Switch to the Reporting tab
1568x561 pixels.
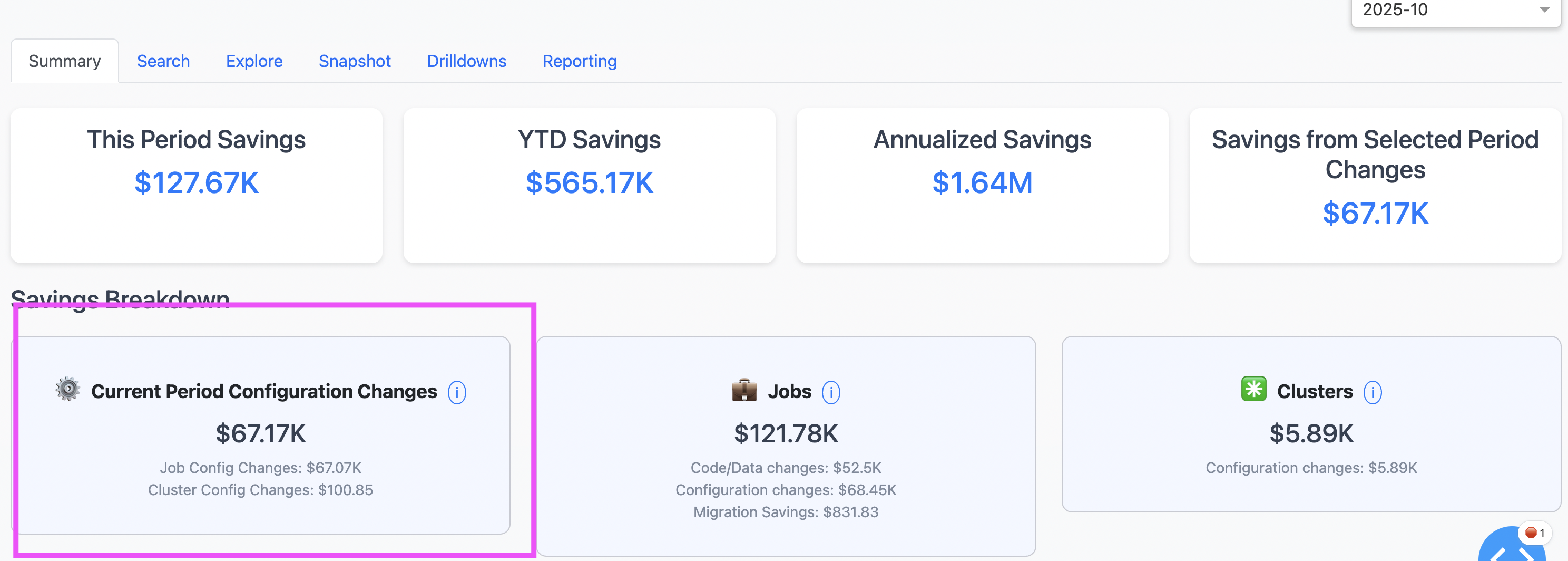click(579, 62)
